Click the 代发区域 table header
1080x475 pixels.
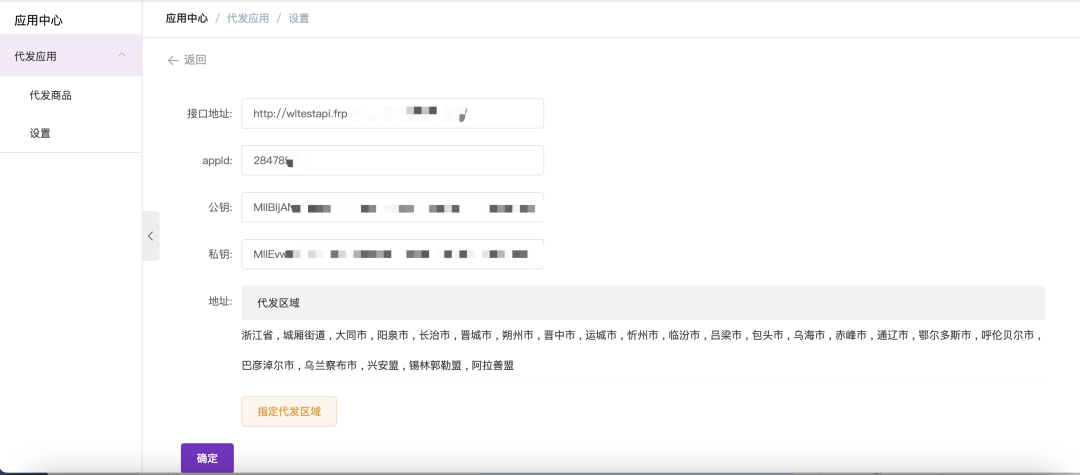[643, 303]
